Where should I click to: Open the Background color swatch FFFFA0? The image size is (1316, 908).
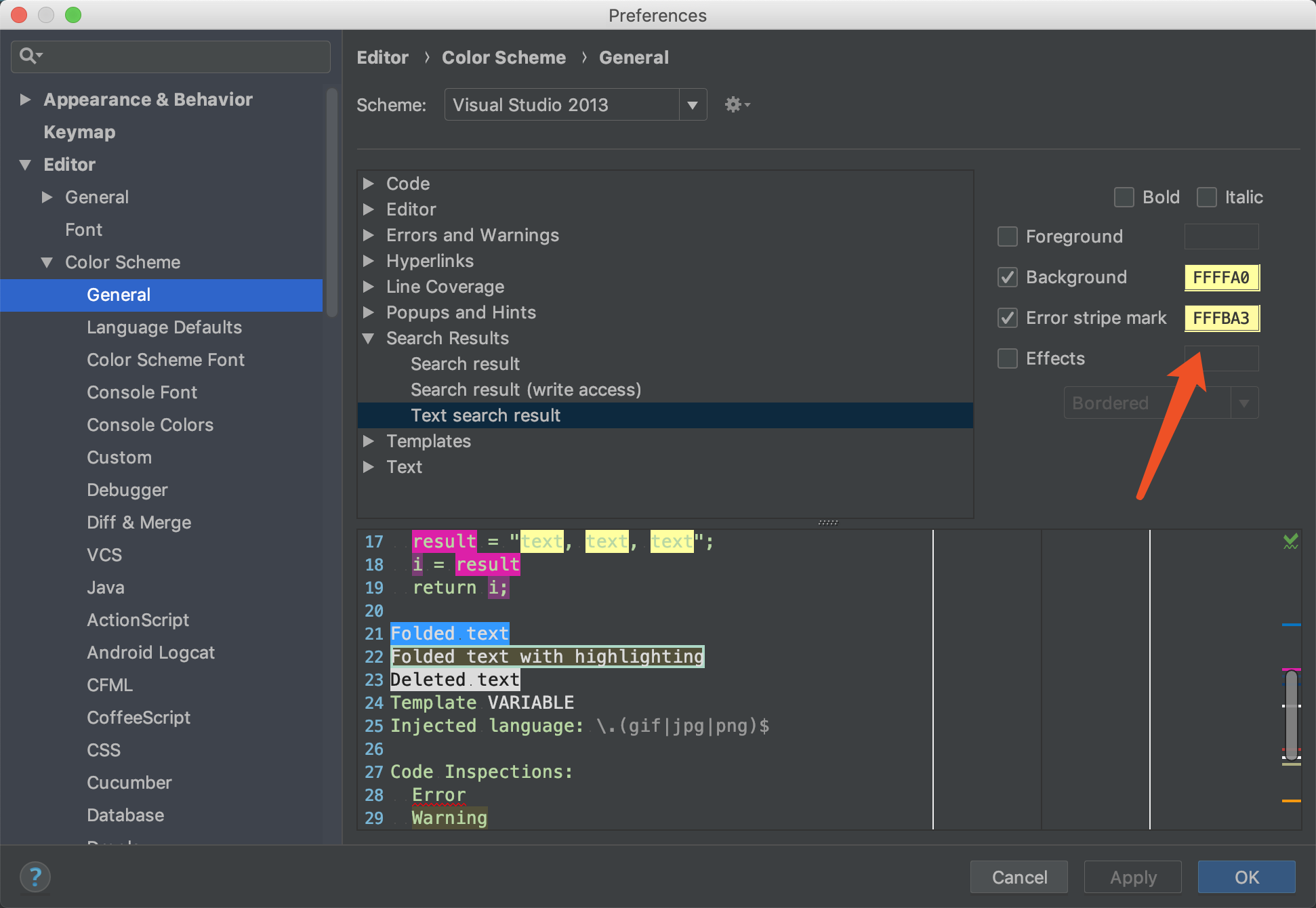pos(1221,277)
